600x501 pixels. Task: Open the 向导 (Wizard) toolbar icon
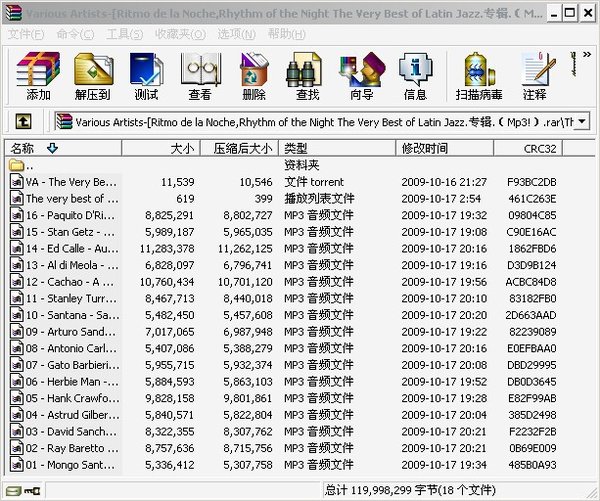click(x=362, y=76)
